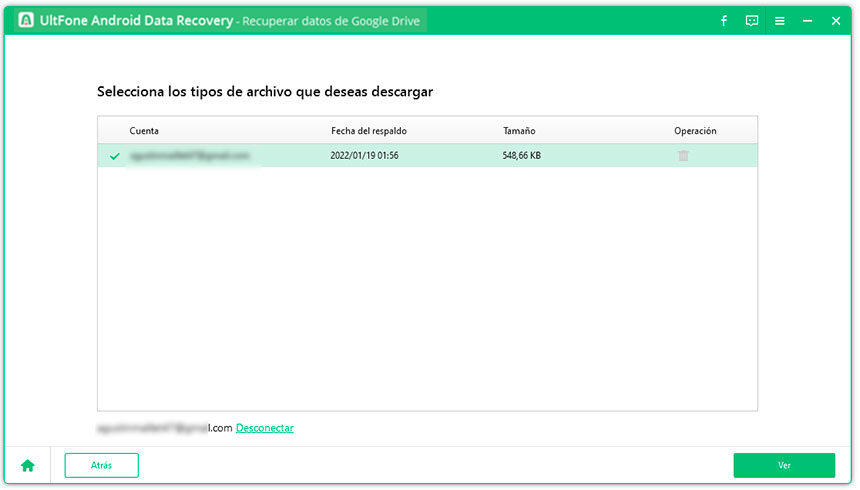Screen dimensions: 860x490
Task: Open the hamburger menu icon
Action: pos(780,21)
